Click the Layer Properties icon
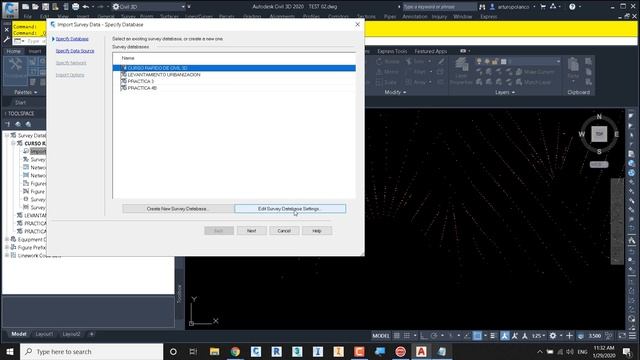Image resolution: width=640 pixels, height=360 pixels. [x=461, y=70]
